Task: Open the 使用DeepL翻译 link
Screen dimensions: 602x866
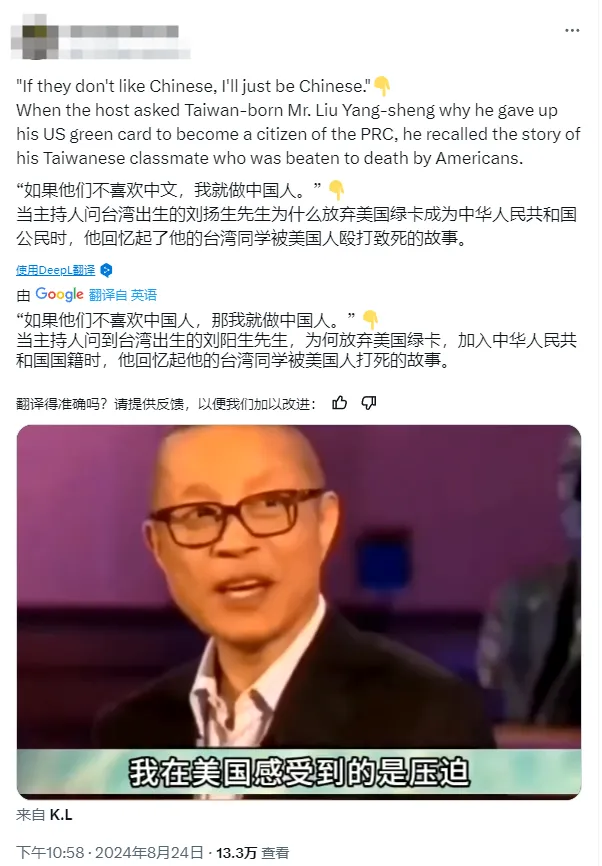Action: 55,270
